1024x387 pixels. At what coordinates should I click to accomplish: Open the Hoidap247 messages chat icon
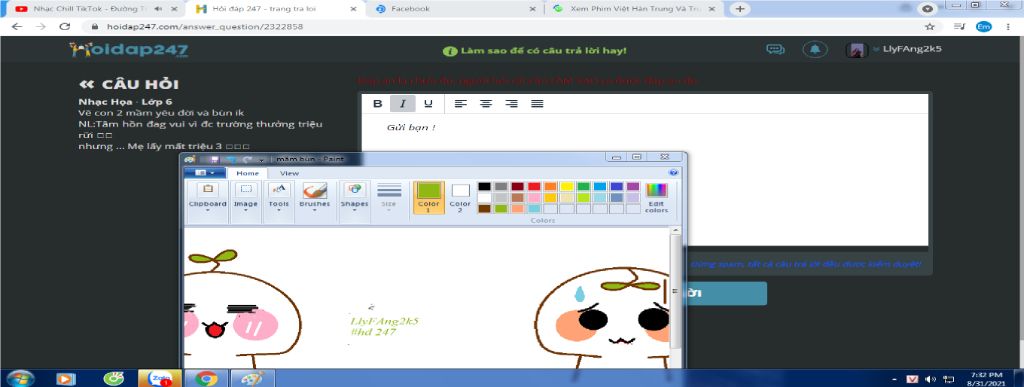pos(775,50)
